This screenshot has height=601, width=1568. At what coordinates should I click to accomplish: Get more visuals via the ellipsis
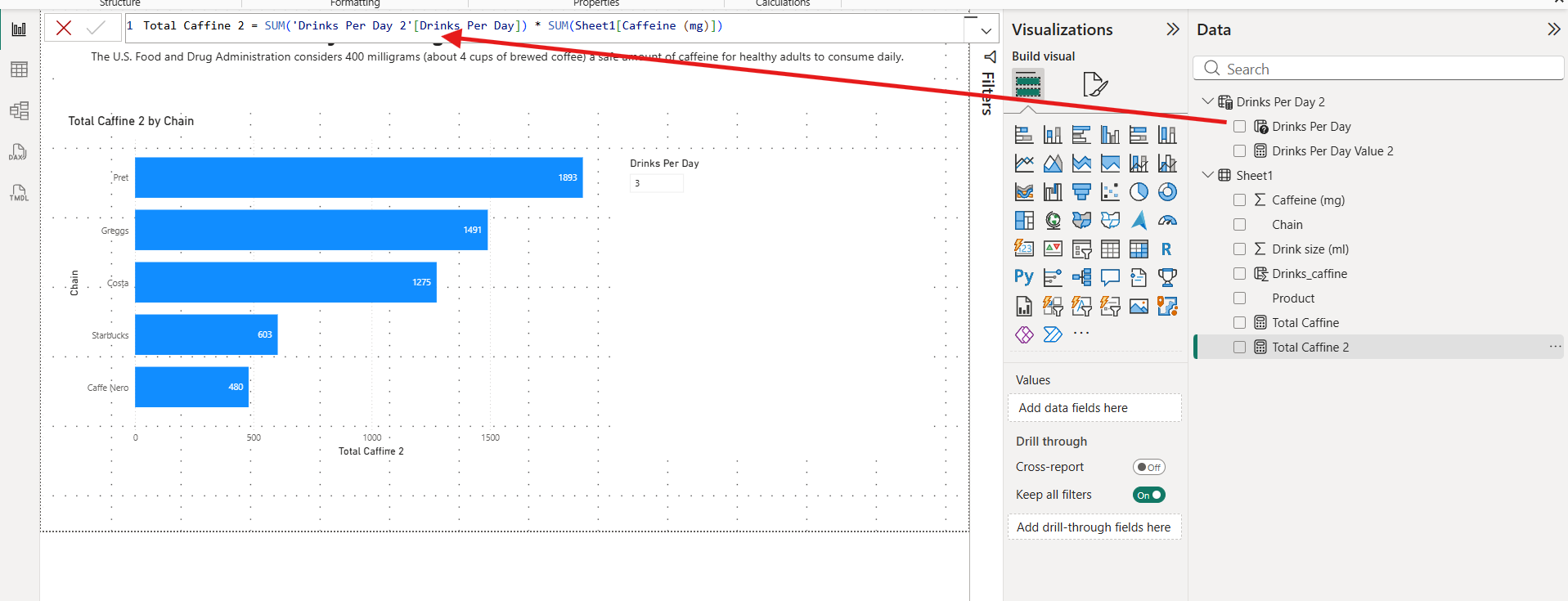click(1081, 334)
